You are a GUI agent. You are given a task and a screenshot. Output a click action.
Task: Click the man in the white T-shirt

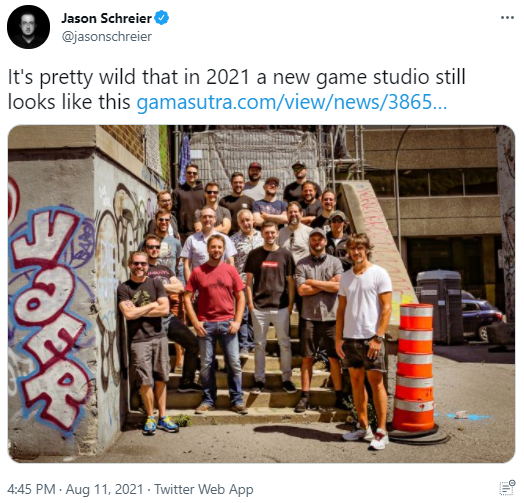[364, 339]
